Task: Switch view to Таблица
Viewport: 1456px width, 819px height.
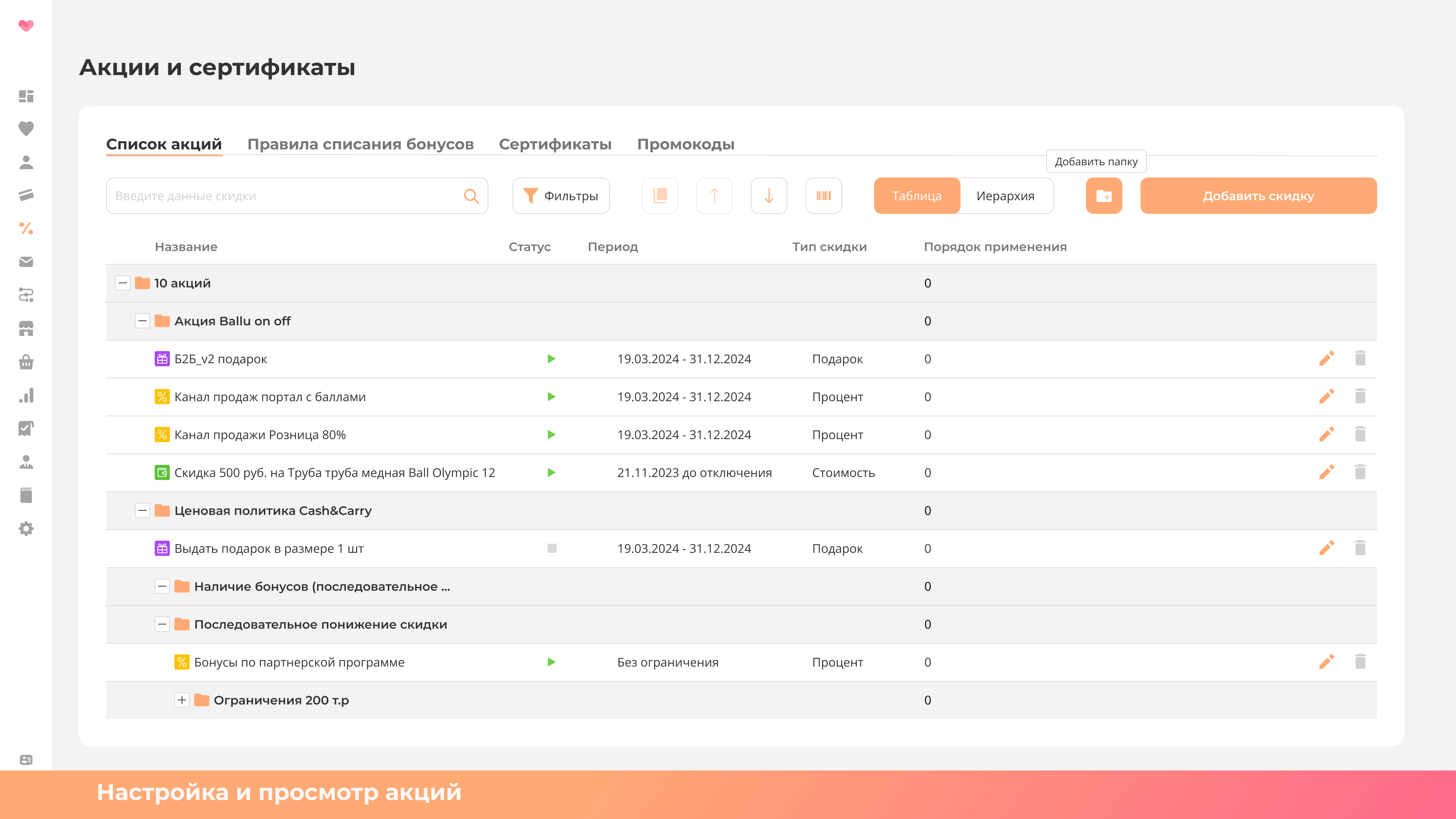Action: coord(916,196)
